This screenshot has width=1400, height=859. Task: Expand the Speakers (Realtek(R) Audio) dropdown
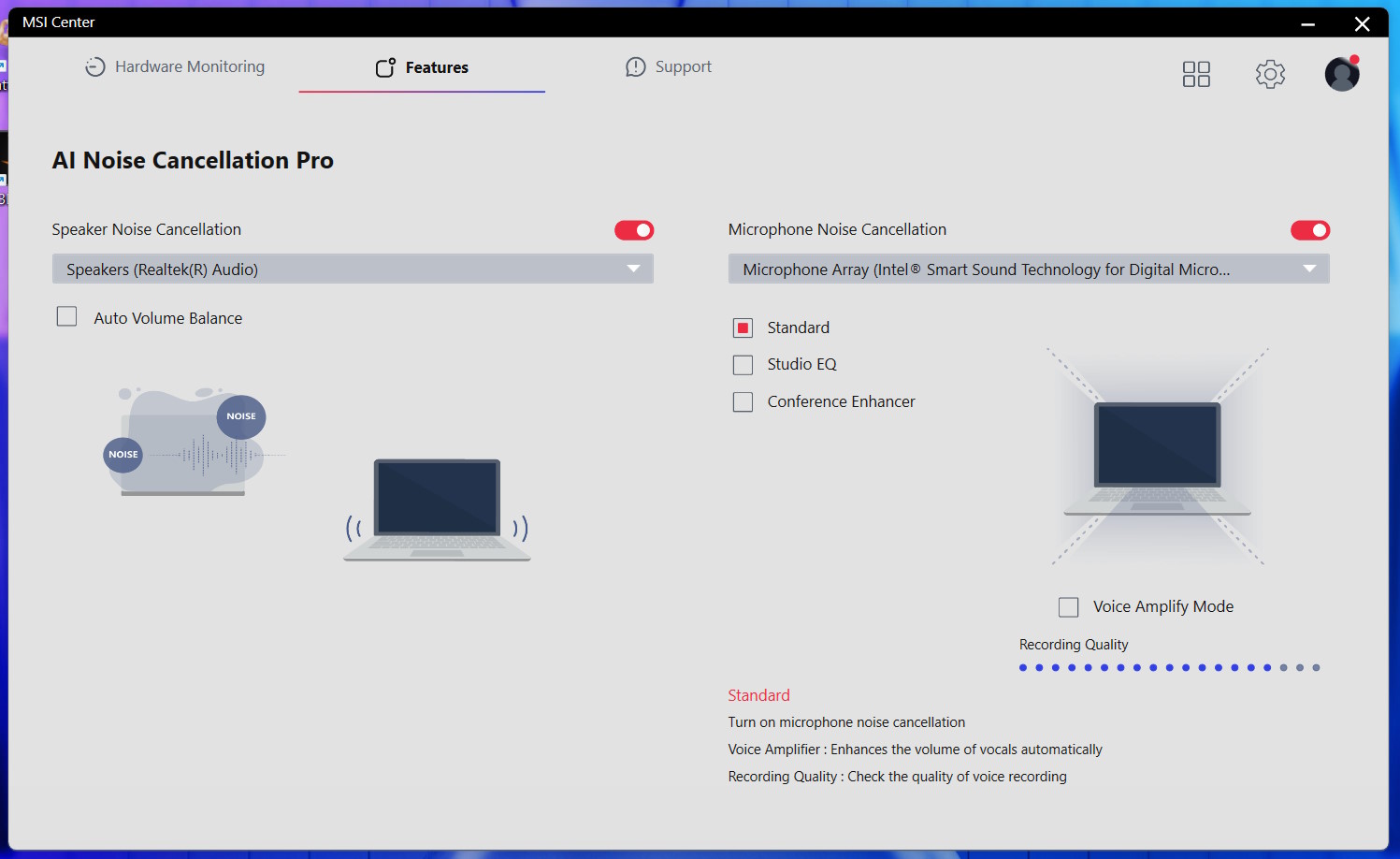[x=353, y=269]
